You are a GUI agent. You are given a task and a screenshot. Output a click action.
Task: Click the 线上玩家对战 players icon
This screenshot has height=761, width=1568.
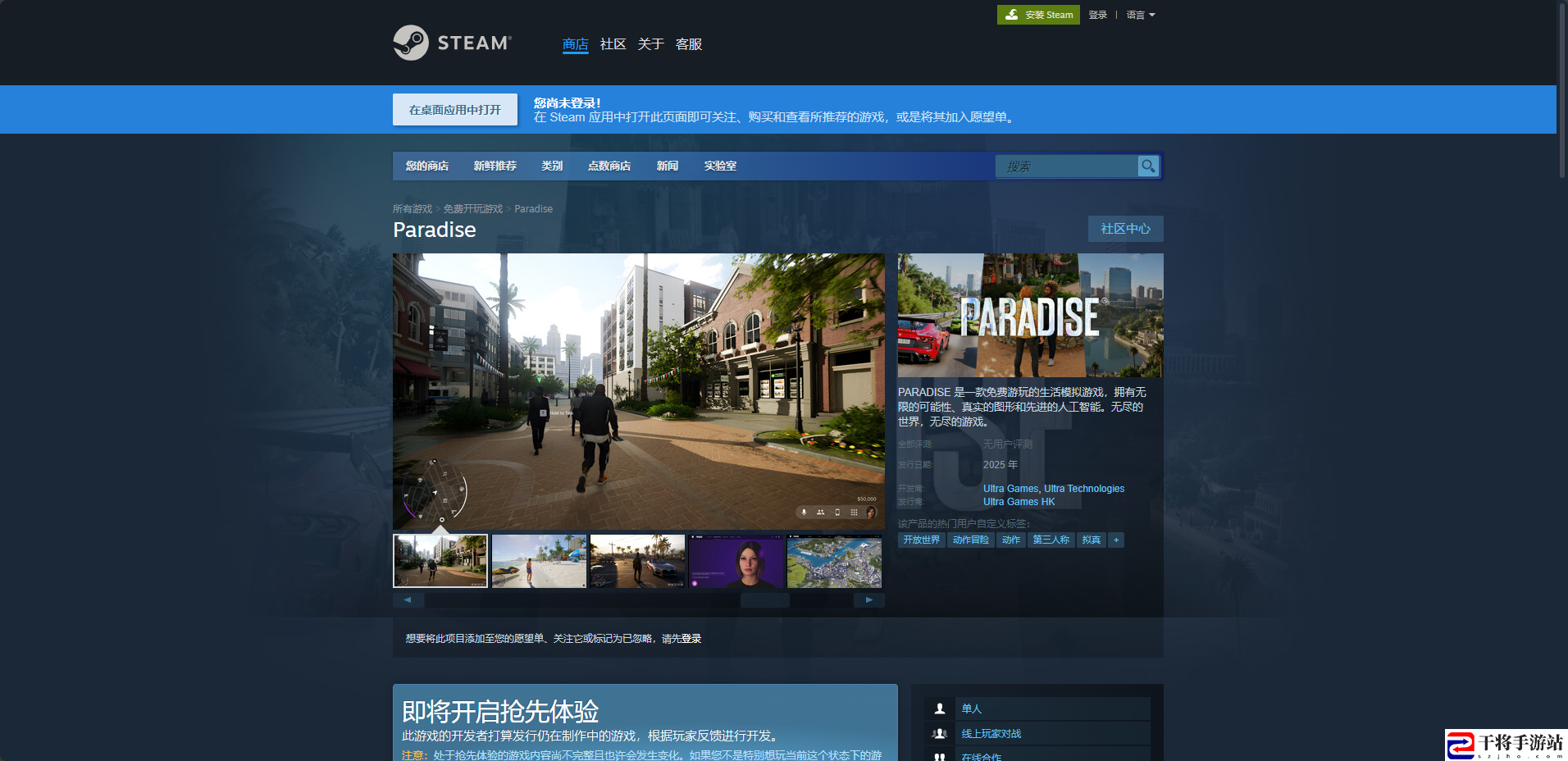(x=940, y=733)
